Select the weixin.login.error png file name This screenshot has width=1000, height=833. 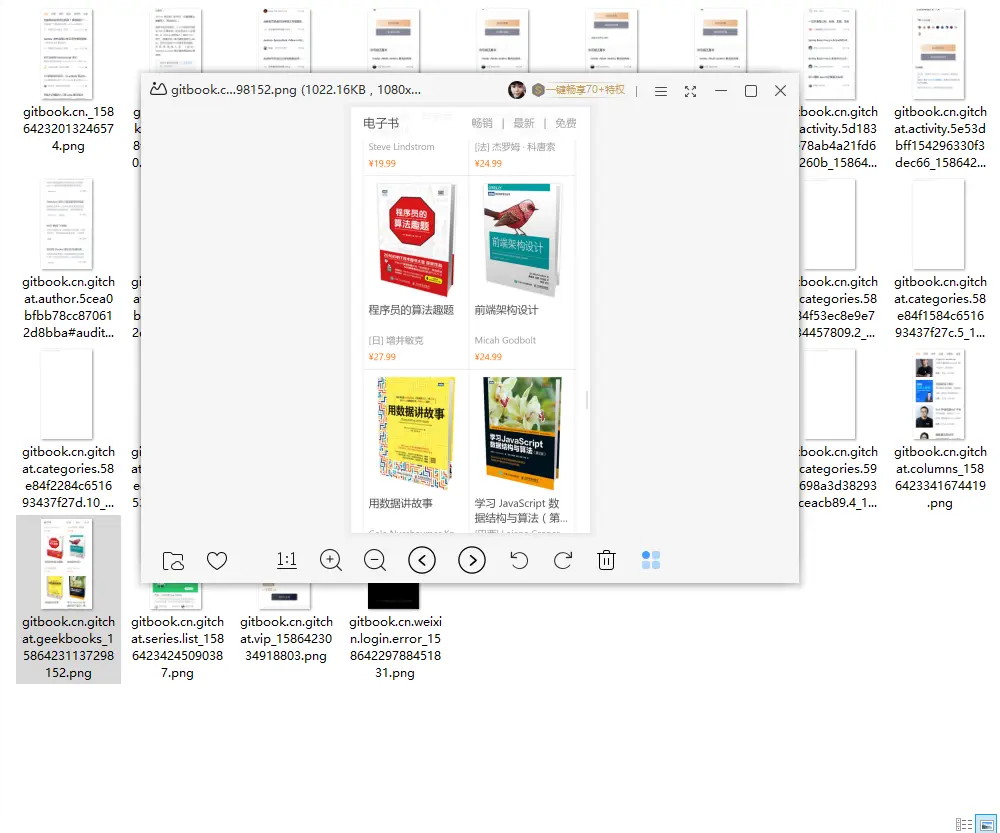click(395, 647)
